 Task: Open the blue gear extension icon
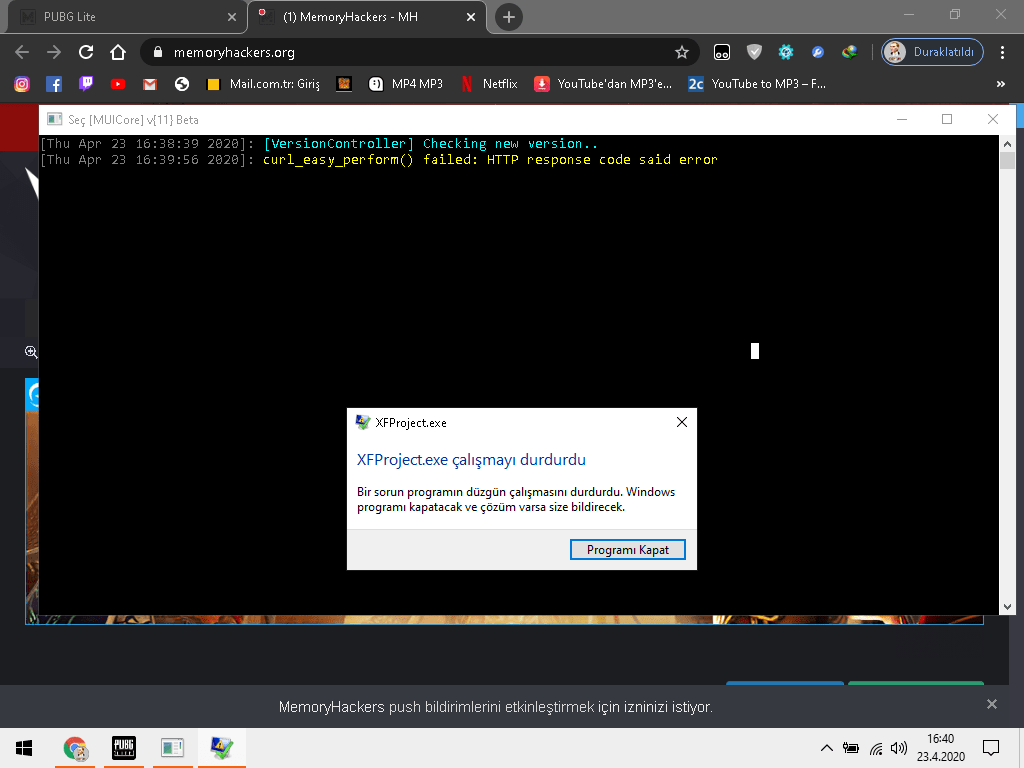click(x=786, y=52)
